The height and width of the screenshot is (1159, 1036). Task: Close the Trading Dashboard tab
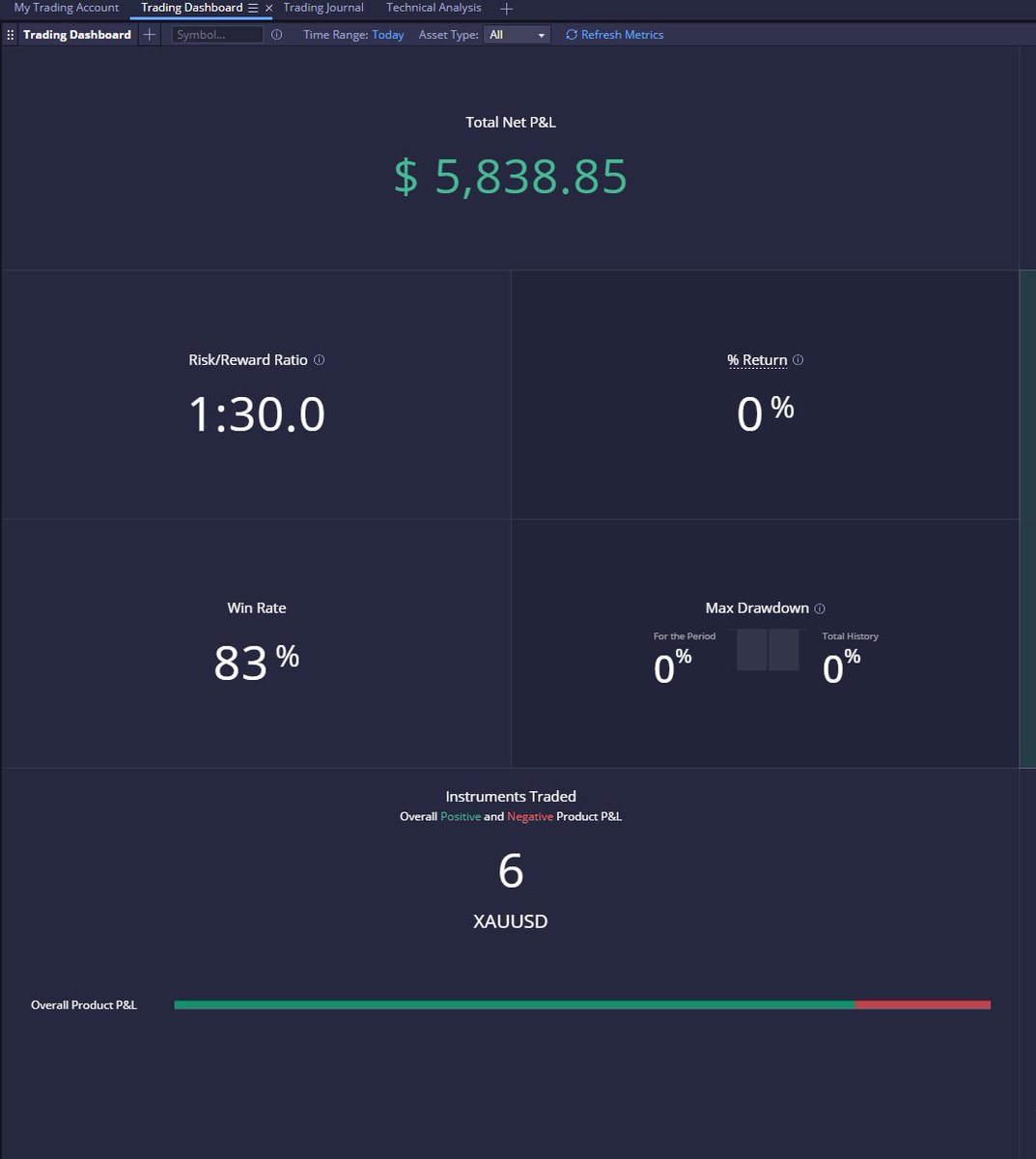click(x=268, y=8)
